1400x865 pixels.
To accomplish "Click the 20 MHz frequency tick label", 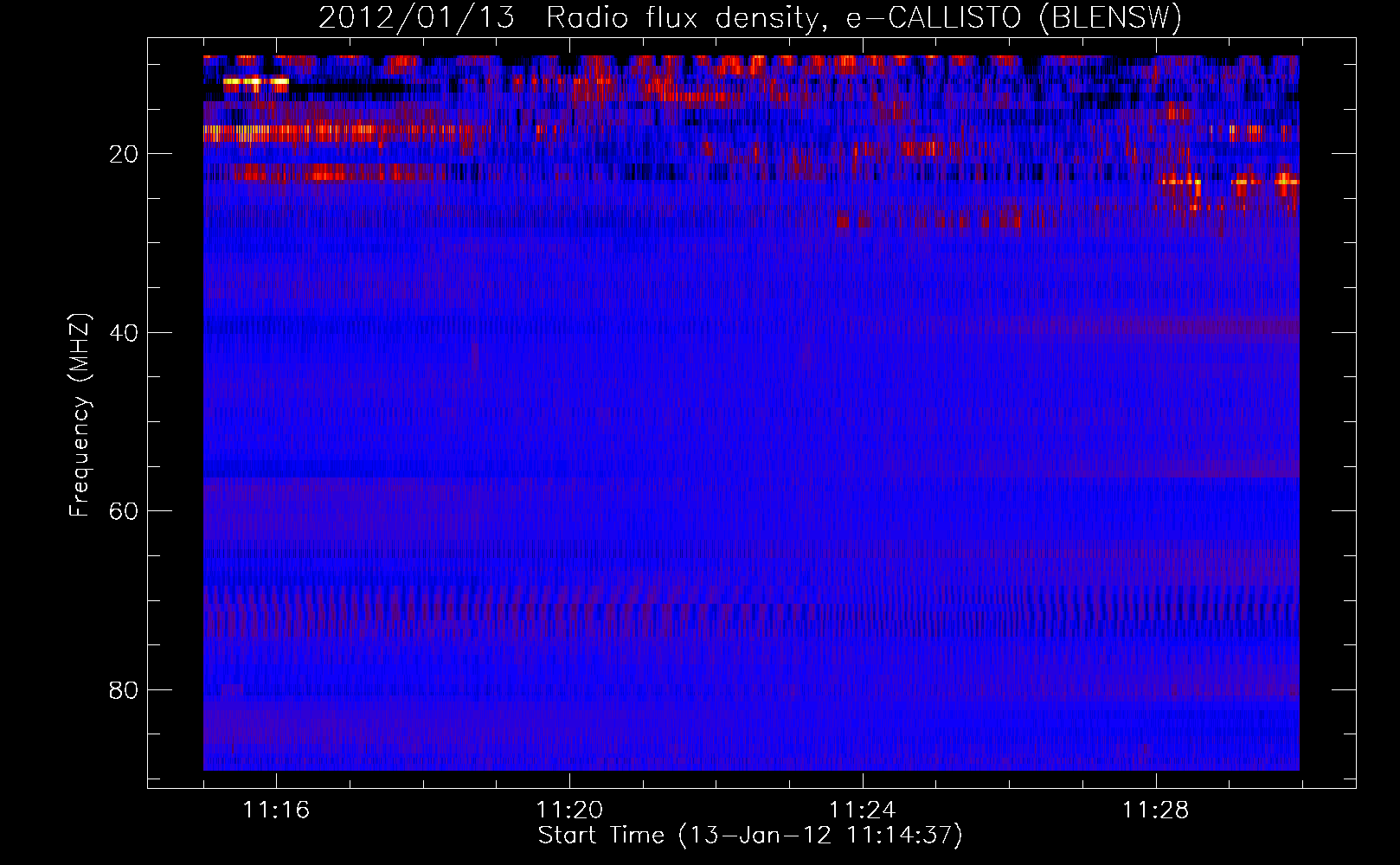I will [124, 154].
